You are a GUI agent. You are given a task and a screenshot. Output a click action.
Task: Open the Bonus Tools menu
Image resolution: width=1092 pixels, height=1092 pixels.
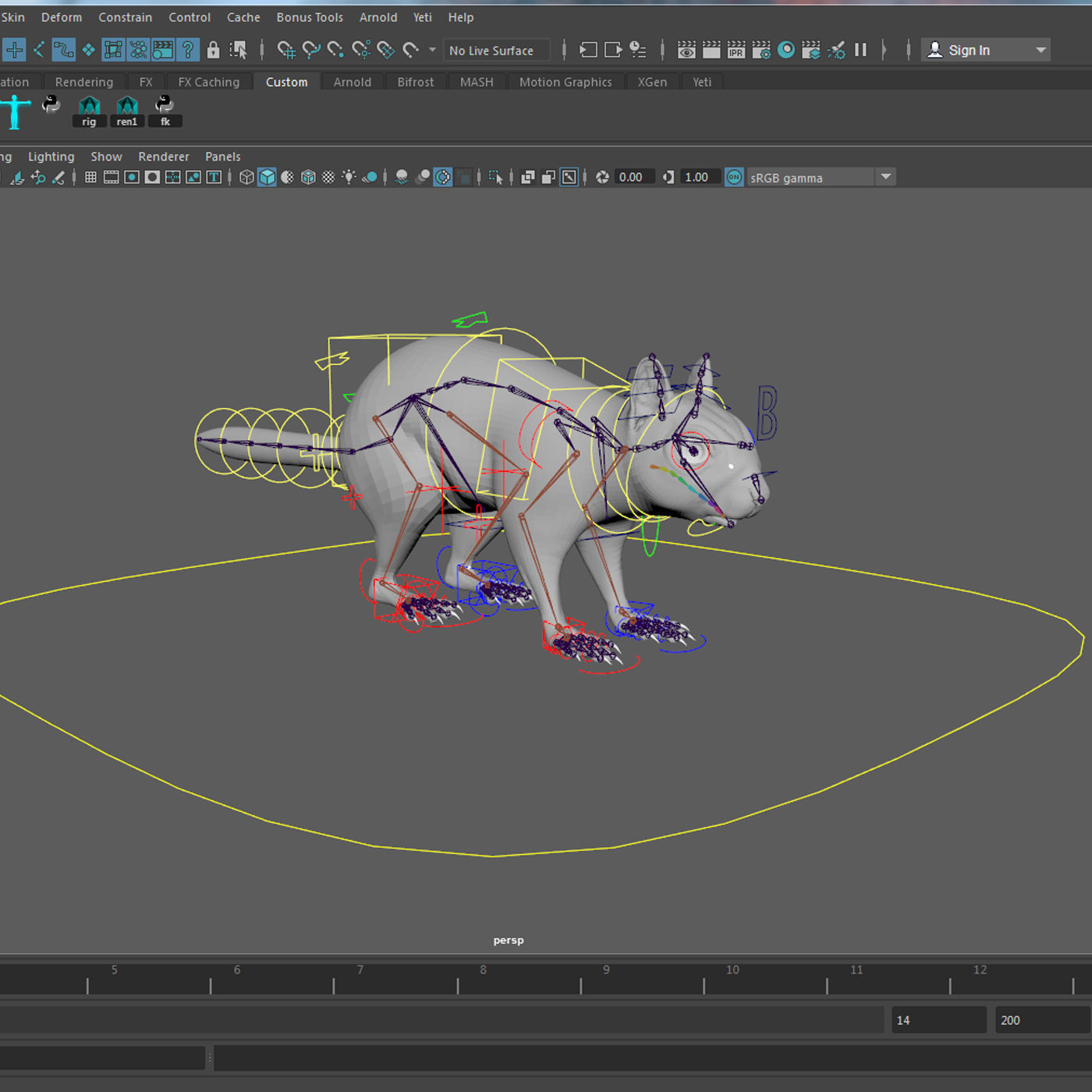click(x=310, y=17)
